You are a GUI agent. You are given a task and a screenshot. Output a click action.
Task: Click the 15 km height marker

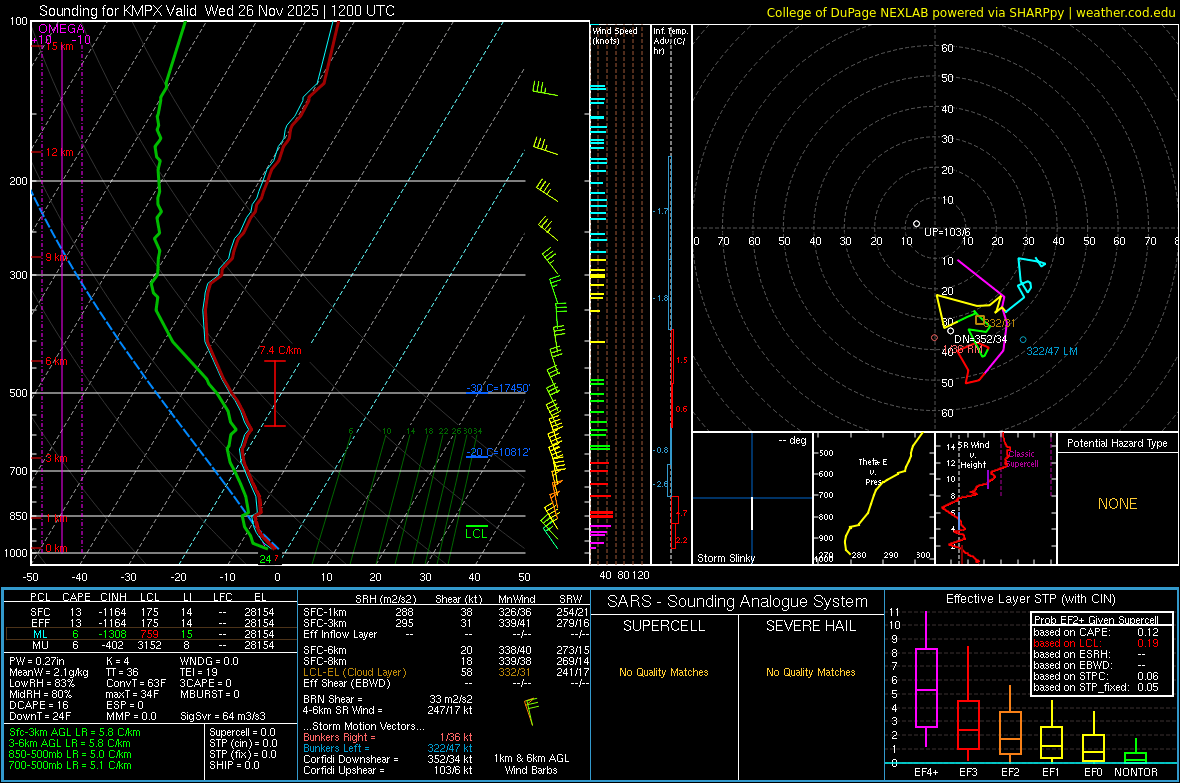pos(62,46)
